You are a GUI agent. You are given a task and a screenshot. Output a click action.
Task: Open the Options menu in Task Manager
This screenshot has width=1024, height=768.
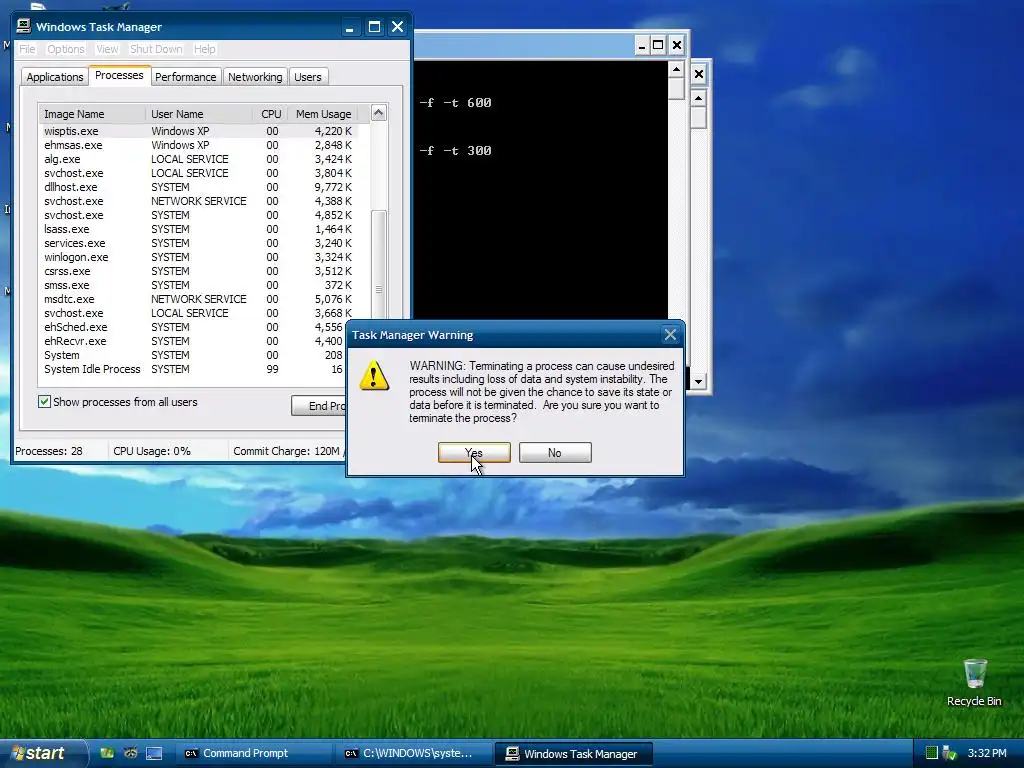(65, 49)
